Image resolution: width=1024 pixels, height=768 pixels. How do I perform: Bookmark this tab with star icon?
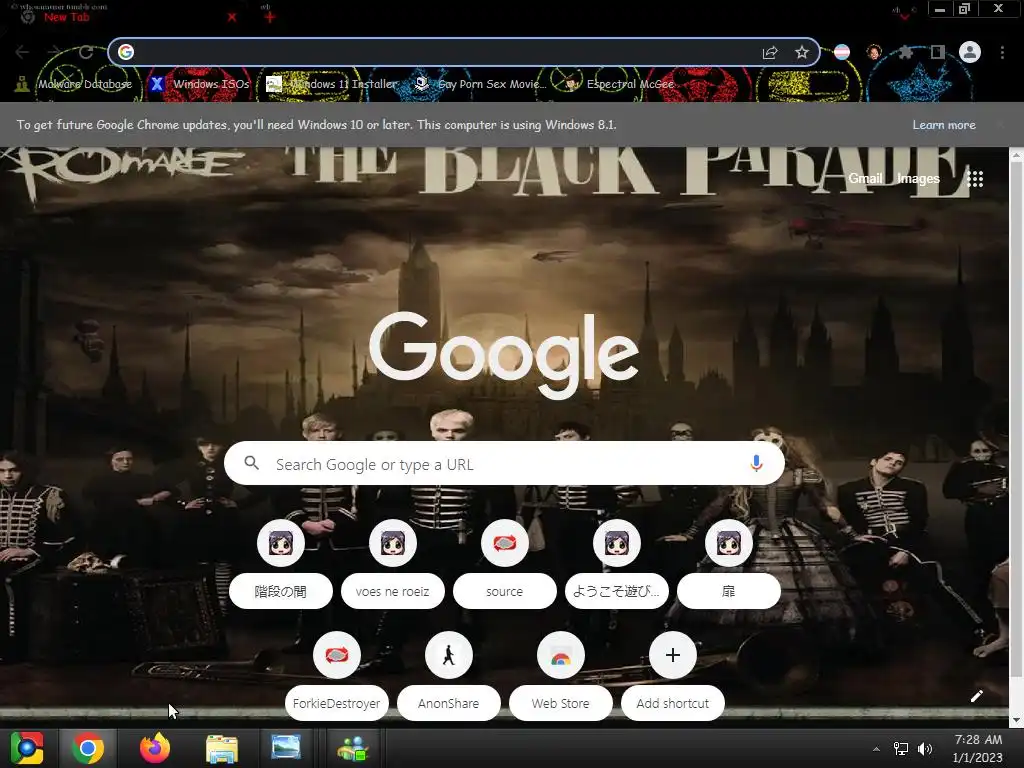(802, 52)
